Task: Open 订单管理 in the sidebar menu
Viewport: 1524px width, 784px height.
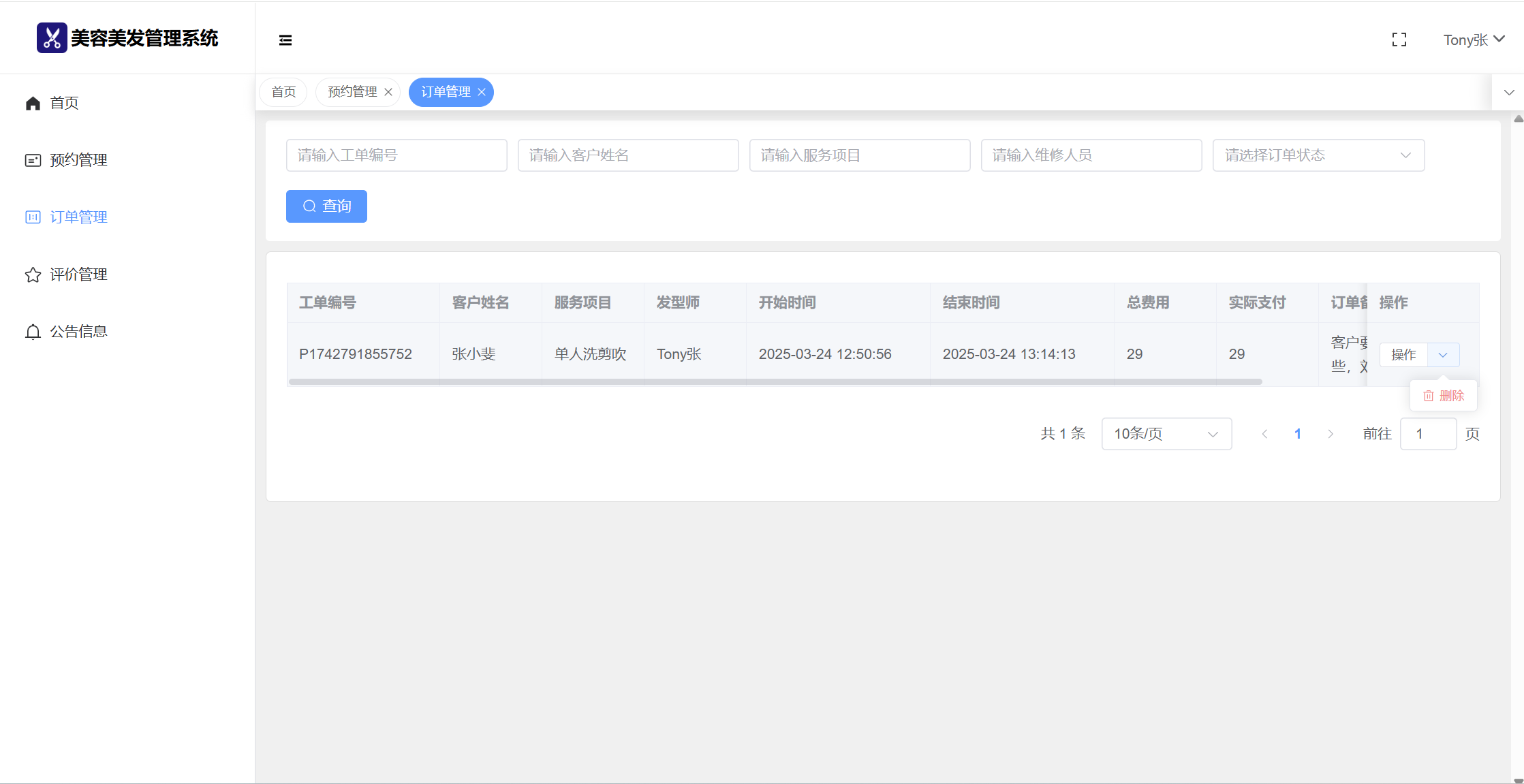Action: tap(78, 217)
